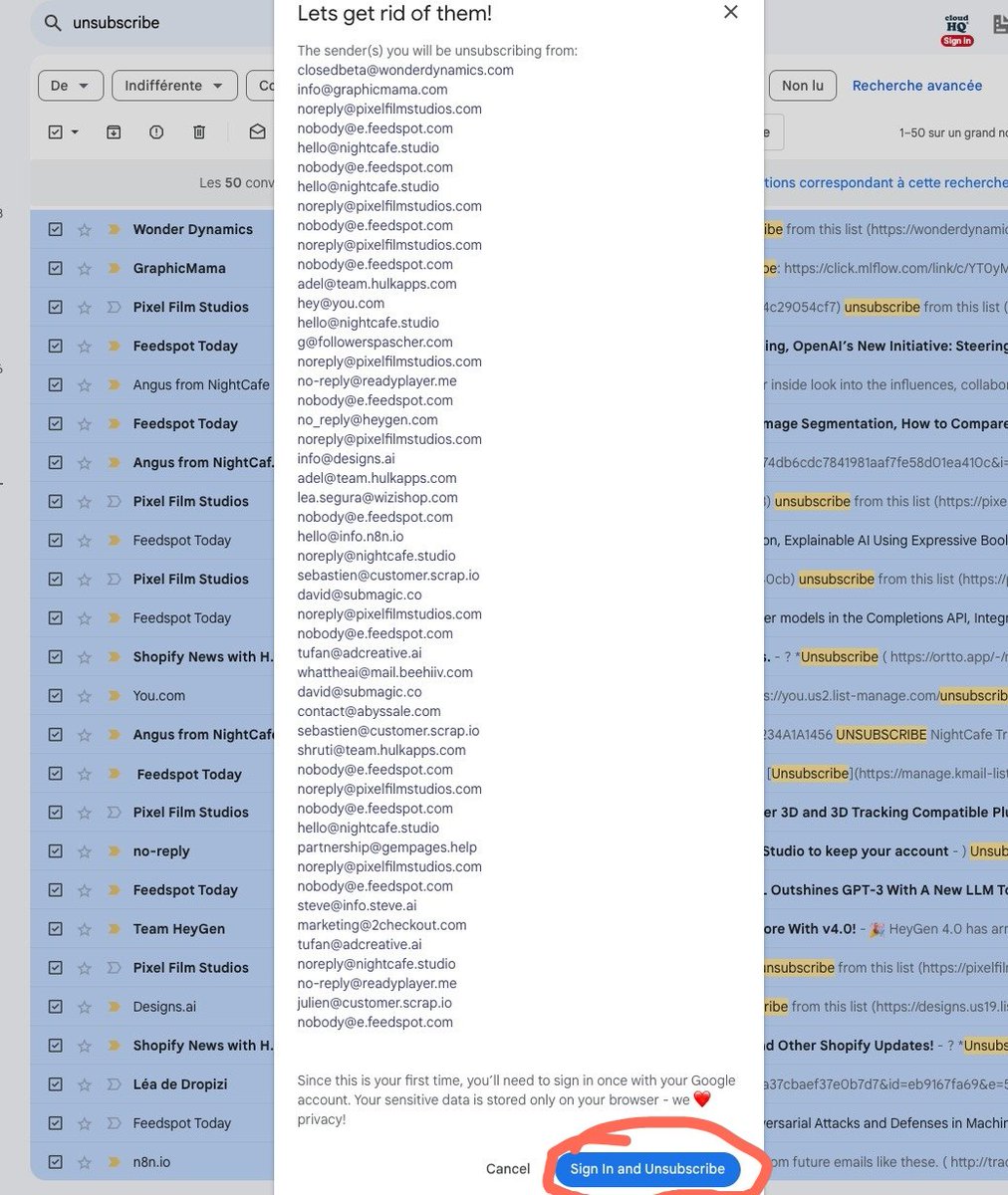This screenshot has width=1008, height=1195.
Task: Open the cloudHQ Sign in icon
Action: [956, 30]
